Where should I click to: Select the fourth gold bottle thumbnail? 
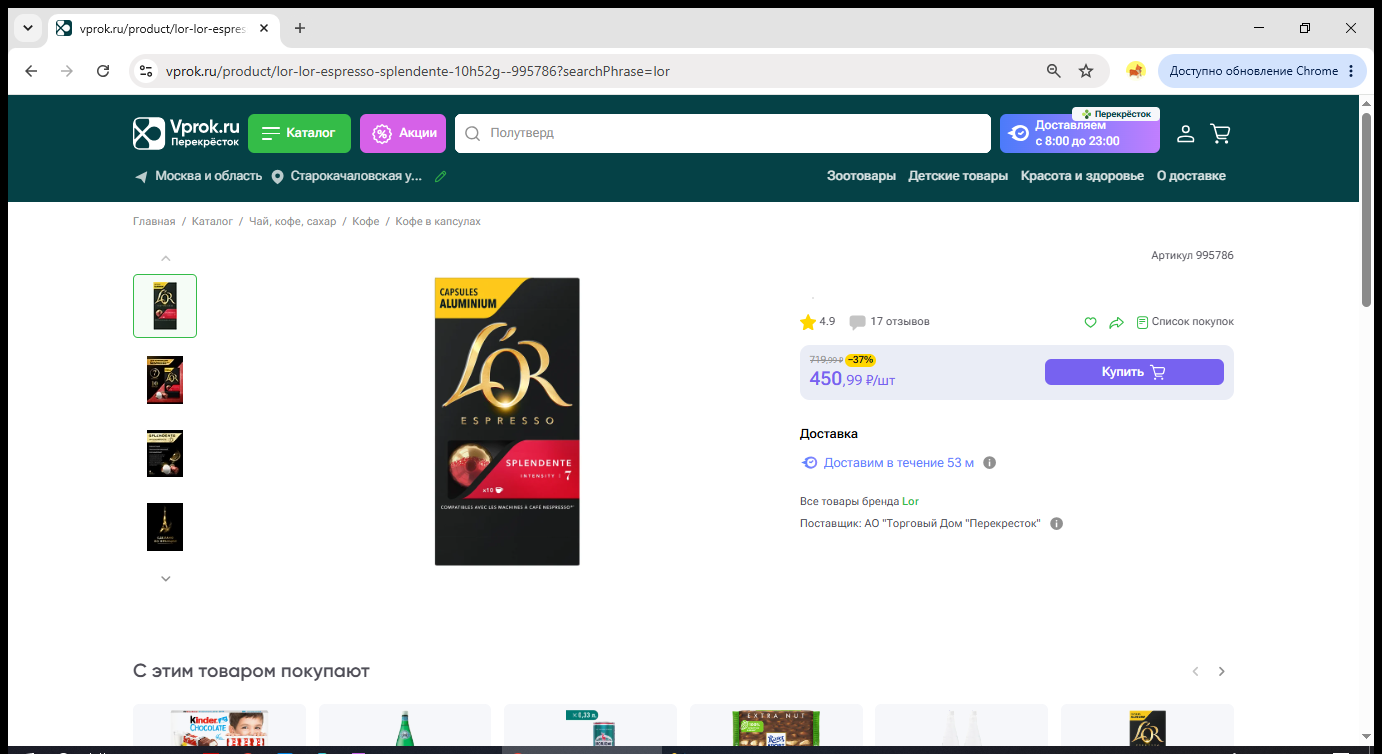click(x=165, y=527)
